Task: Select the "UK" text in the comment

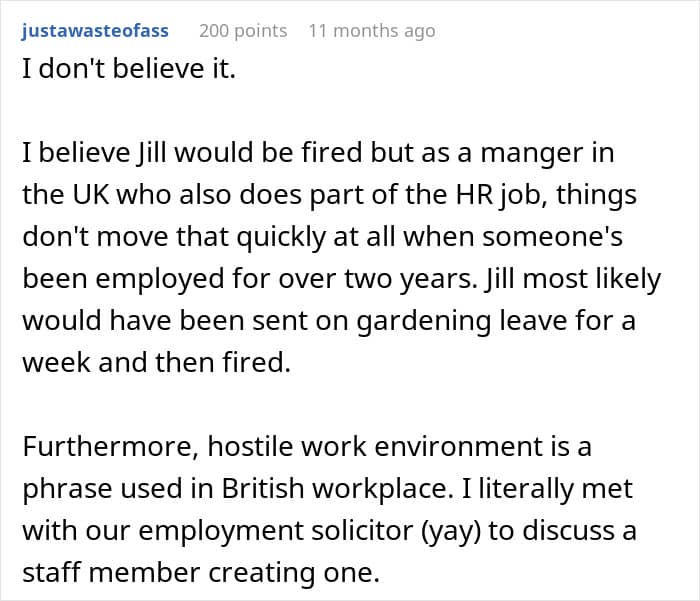Action: click(96, 196)
